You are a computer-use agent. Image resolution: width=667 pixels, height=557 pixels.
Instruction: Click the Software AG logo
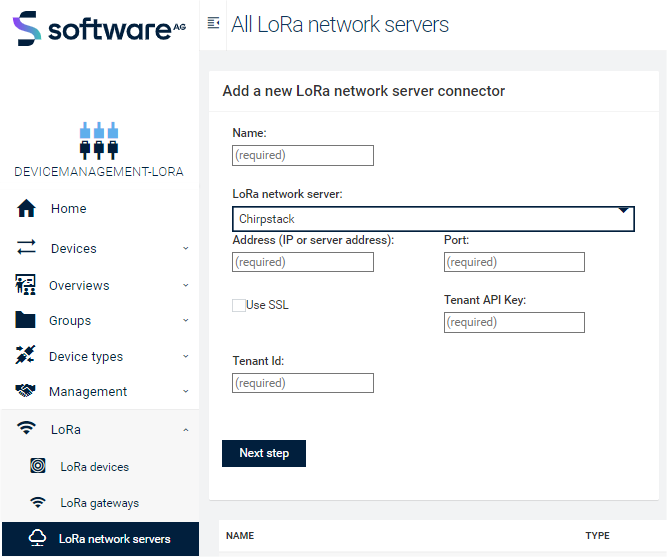tap(99, 28)
